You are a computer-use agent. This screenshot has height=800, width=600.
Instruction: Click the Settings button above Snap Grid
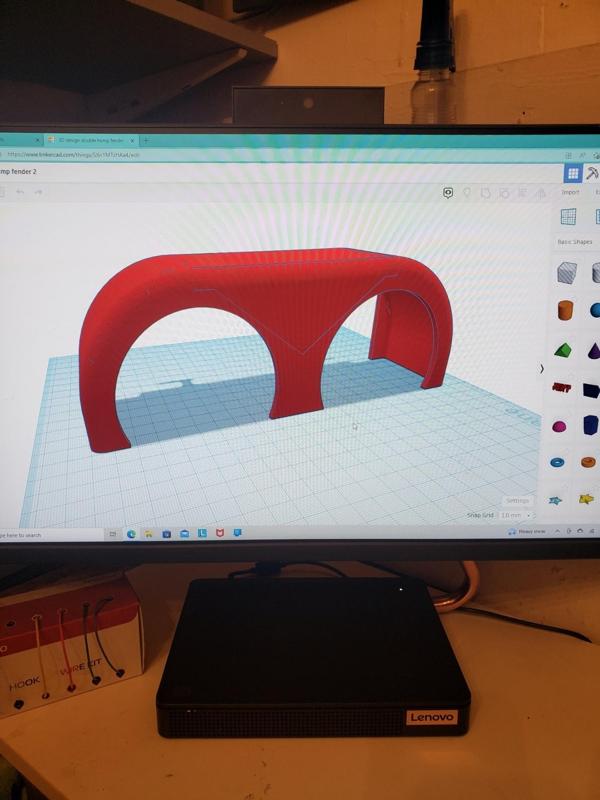[517, 501]
